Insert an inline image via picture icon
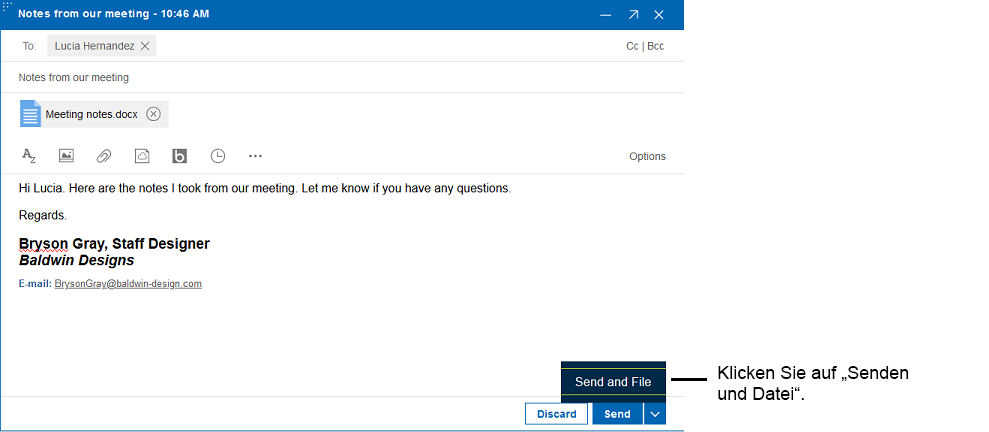Image resolution: width=989 pixels, height=432 pixels. [66, 156]
